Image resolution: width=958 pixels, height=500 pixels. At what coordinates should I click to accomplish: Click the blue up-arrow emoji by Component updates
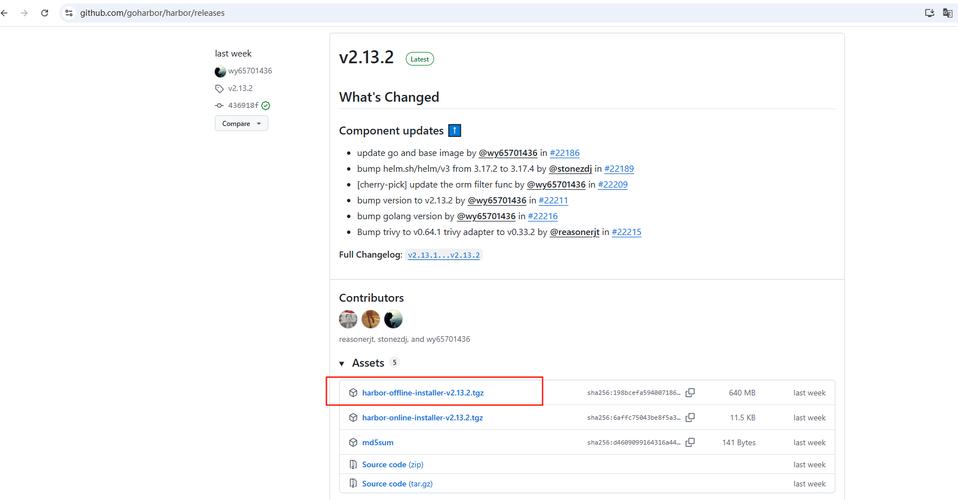point(455,131)
